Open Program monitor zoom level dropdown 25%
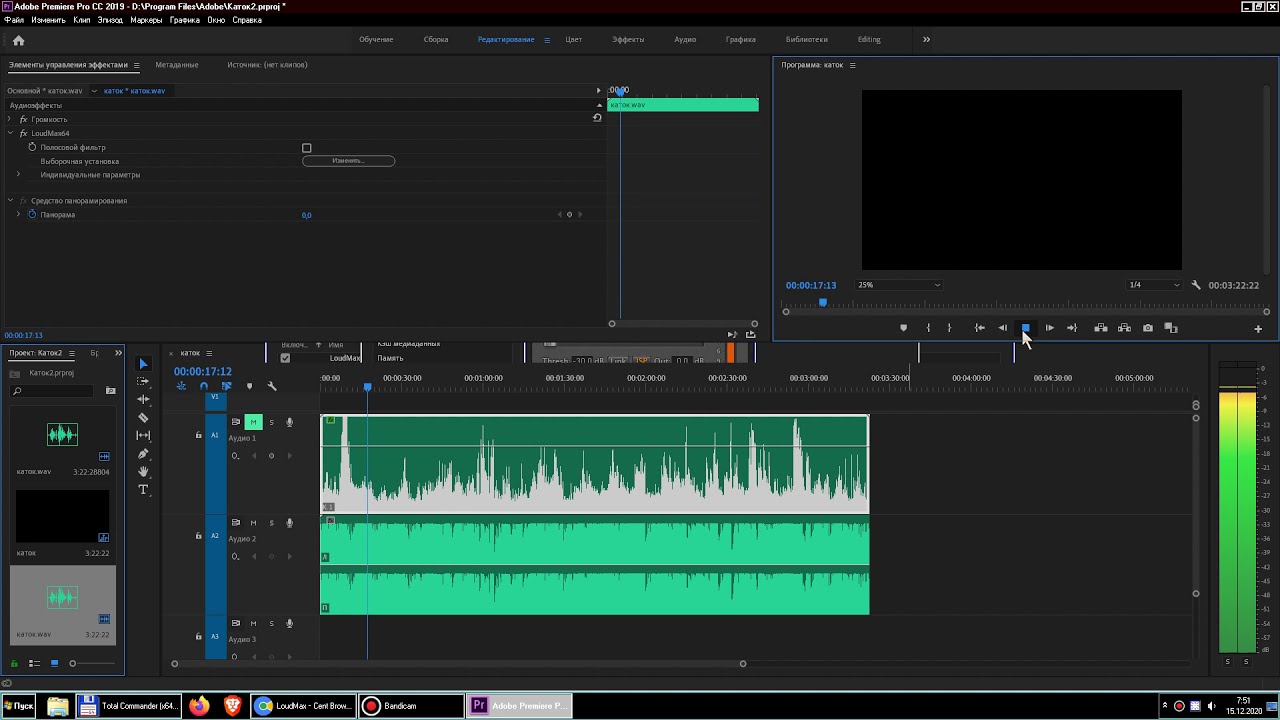The width and height of the screenshot is (1280, 720). point(898,285)
